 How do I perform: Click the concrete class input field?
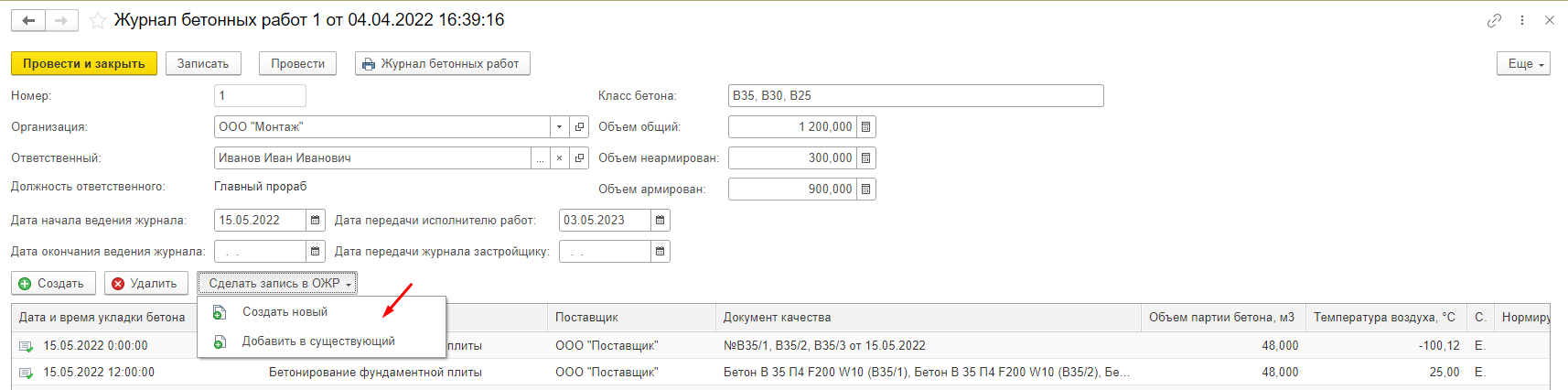tap(915, 96)
